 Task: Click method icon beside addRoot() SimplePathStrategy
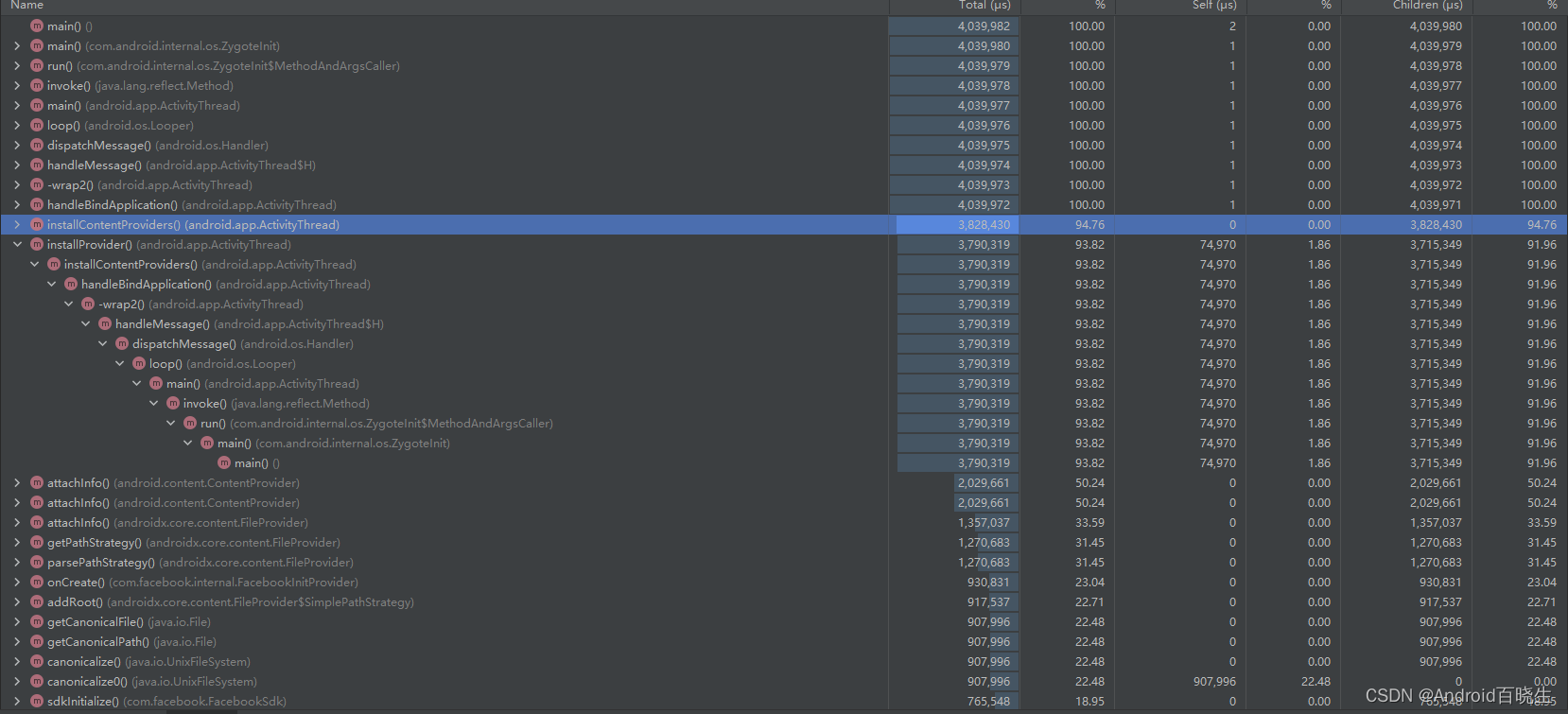(x=37, y=601)
